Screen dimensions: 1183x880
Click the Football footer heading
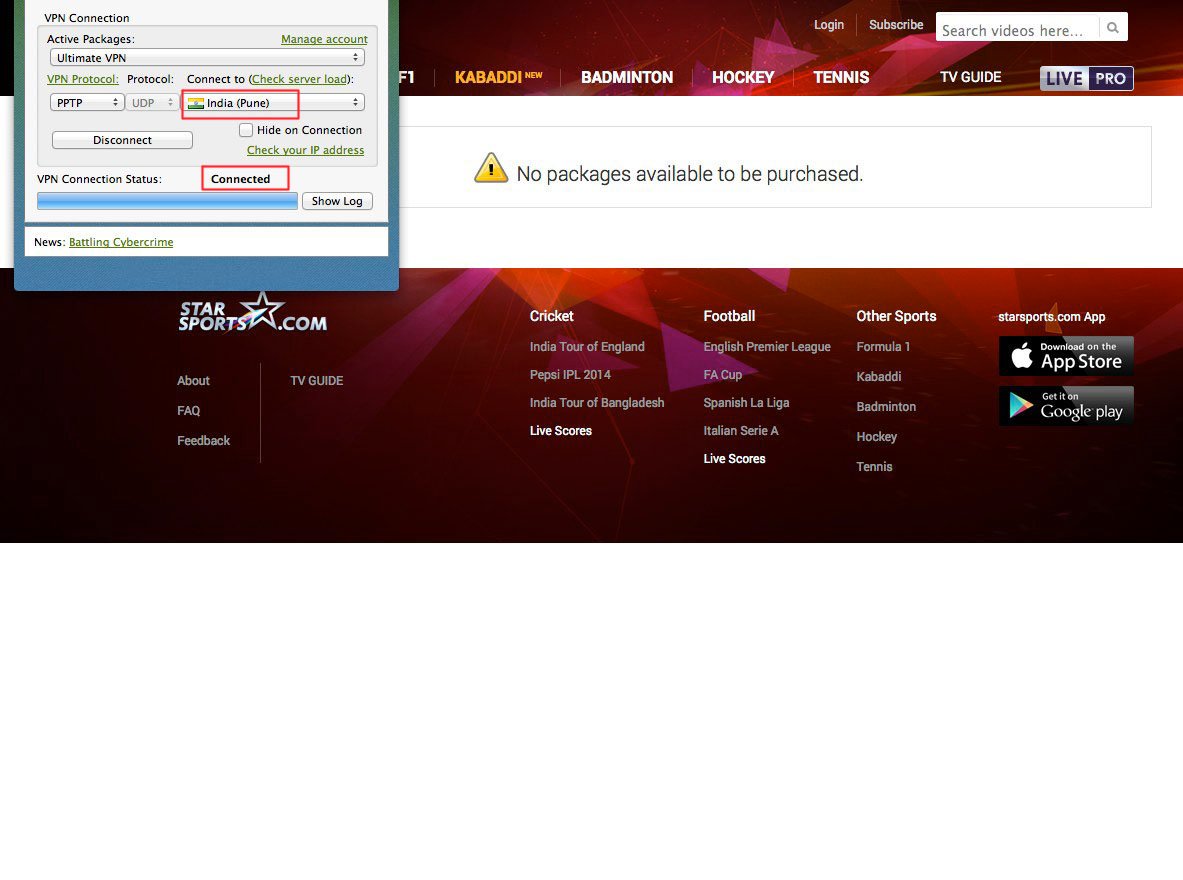pos(729,316)
